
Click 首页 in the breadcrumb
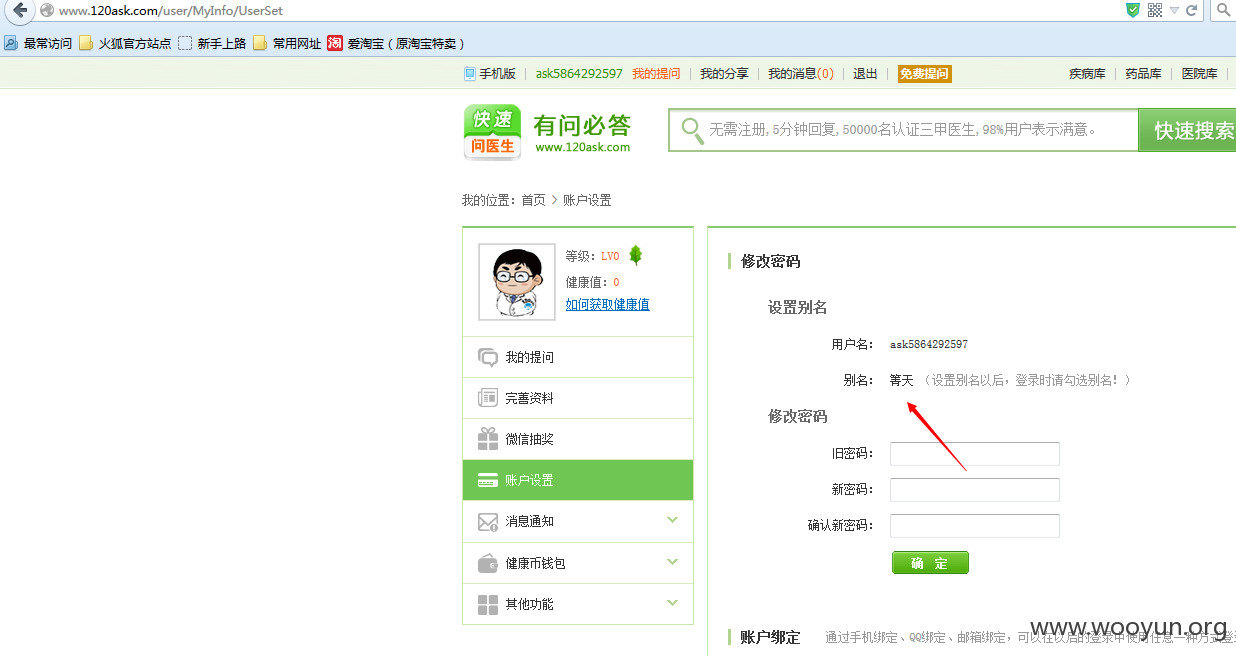(x=533, y=200)
